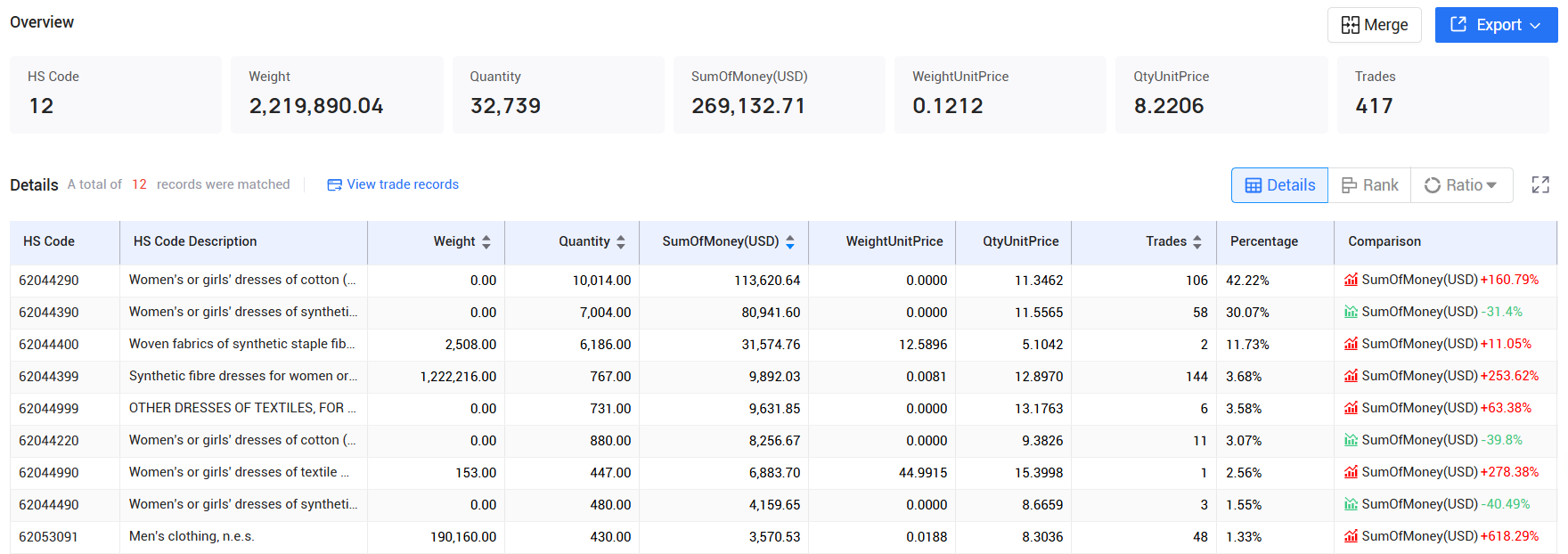Click the +618.29% comparison value

(x=1509, y=536)
